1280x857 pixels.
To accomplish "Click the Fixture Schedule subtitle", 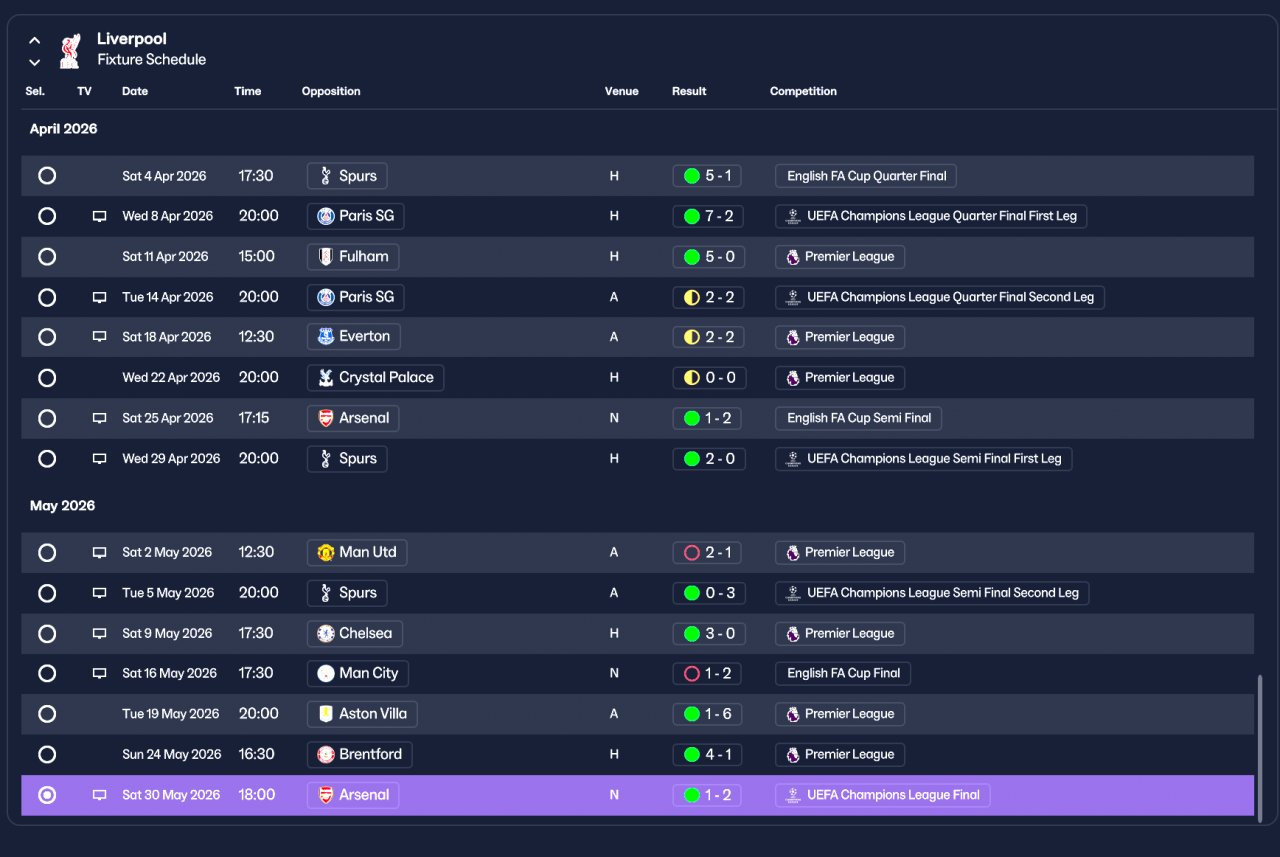I will click(152, 60).
